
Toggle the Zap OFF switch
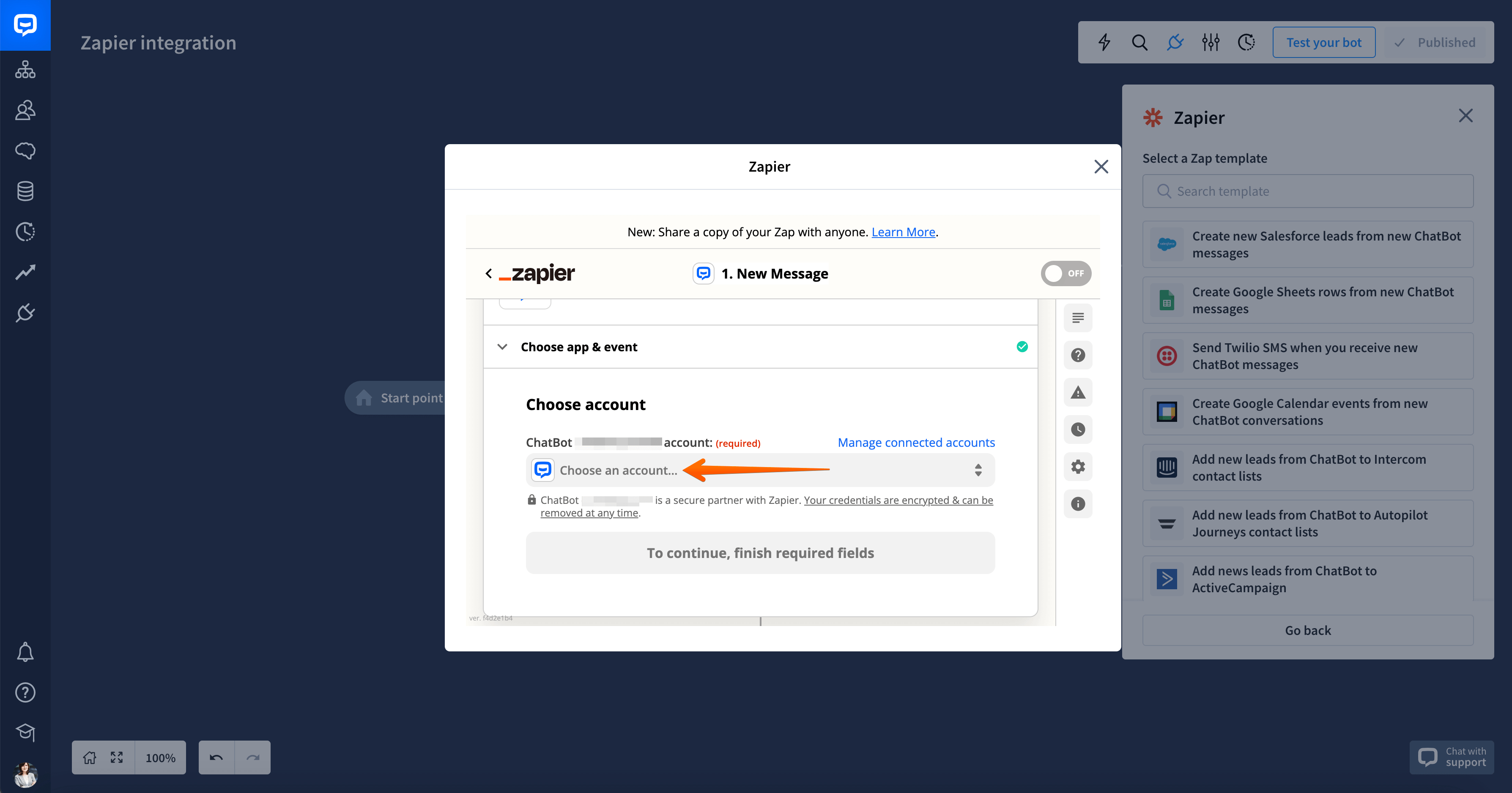pos(1066,273)
